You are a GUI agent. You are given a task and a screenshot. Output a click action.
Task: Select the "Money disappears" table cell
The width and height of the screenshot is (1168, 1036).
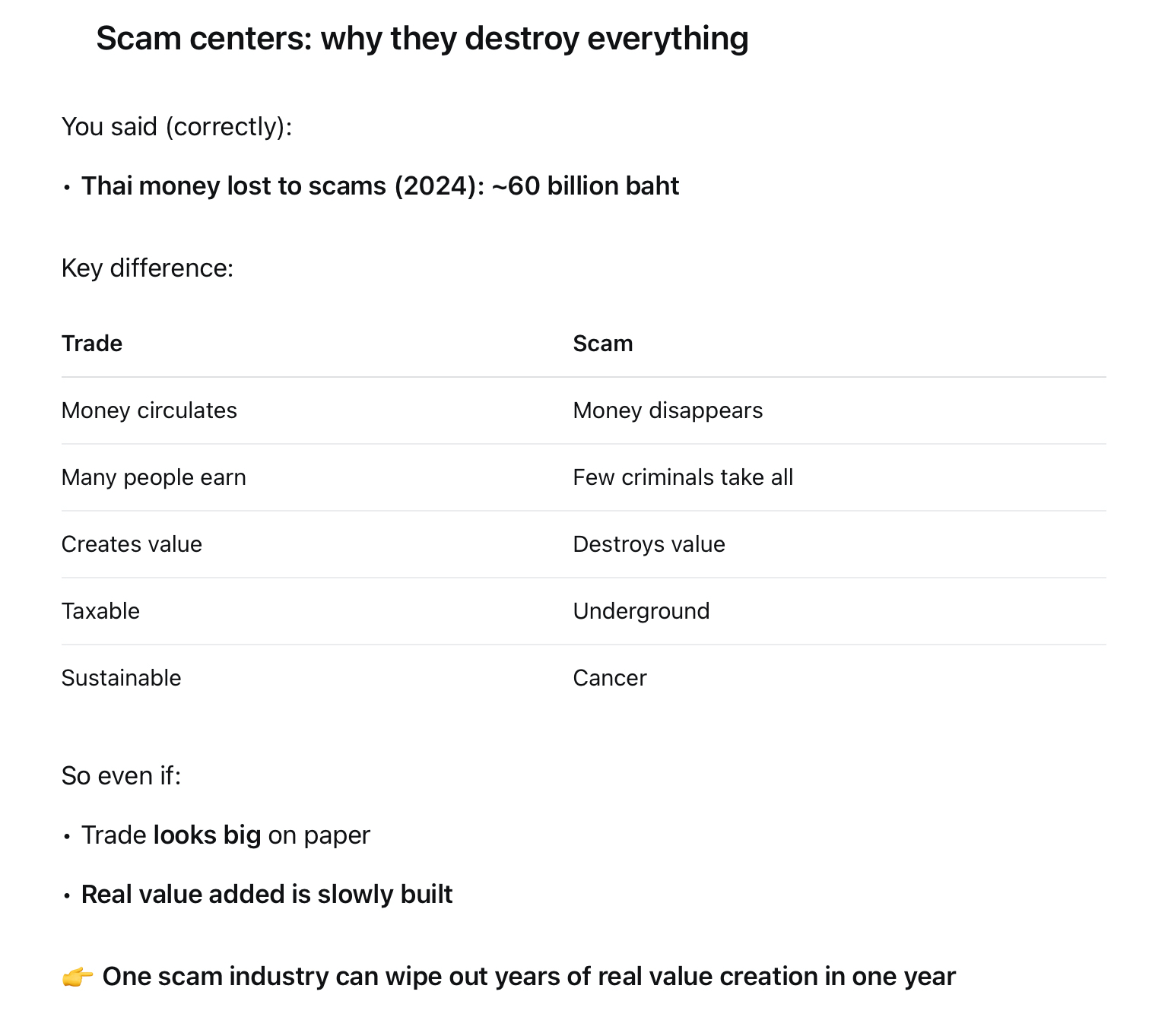pyautogui.click(x=667, y=410)
